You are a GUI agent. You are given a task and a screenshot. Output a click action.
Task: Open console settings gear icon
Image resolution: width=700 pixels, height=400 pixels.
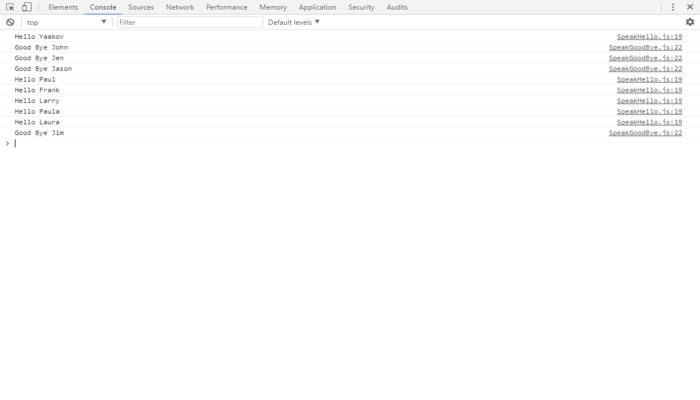point(690,22)
